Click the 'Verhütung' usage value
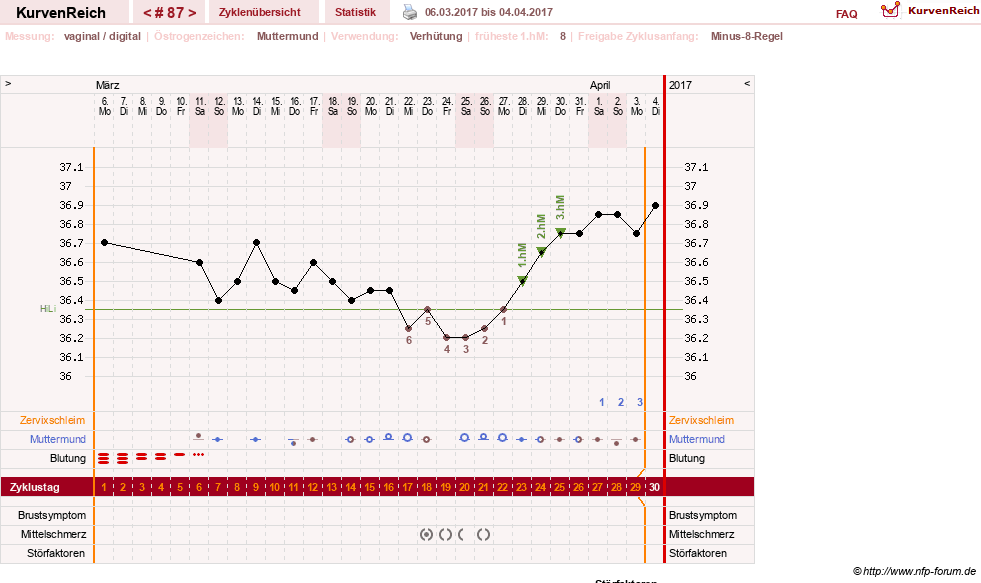The width and height of the screenshot is (981, 583). click(436, 36)
